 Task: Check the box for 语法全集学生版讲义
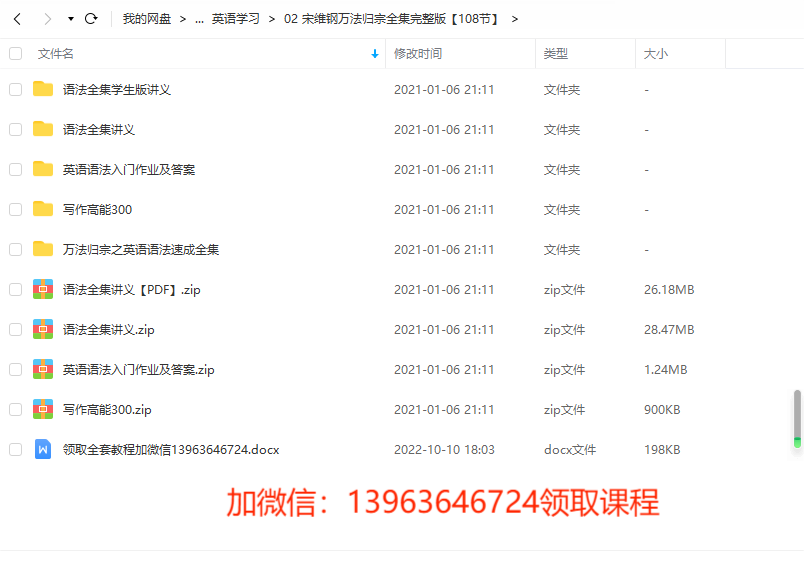15,90
